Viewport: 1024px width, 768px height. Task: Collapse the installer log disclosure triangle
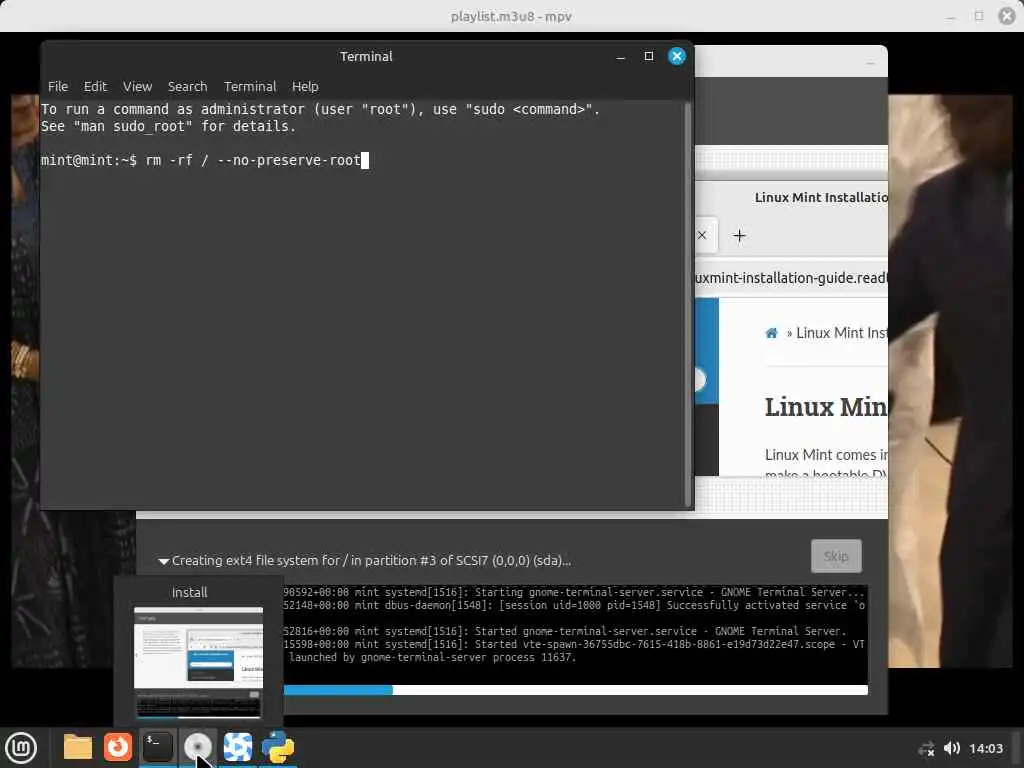point(163,561)
